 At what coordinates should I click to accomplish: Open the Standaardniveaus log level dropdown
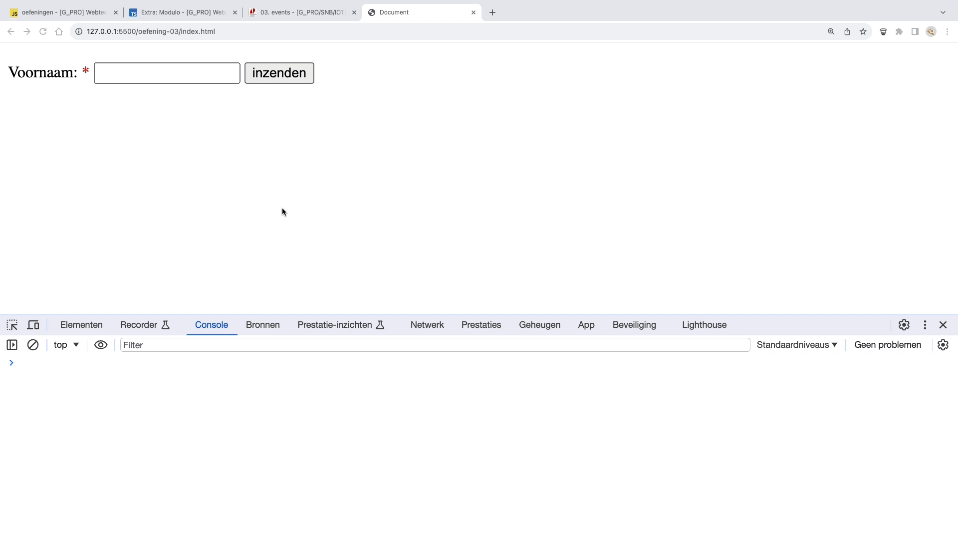[x=796, y=345]
